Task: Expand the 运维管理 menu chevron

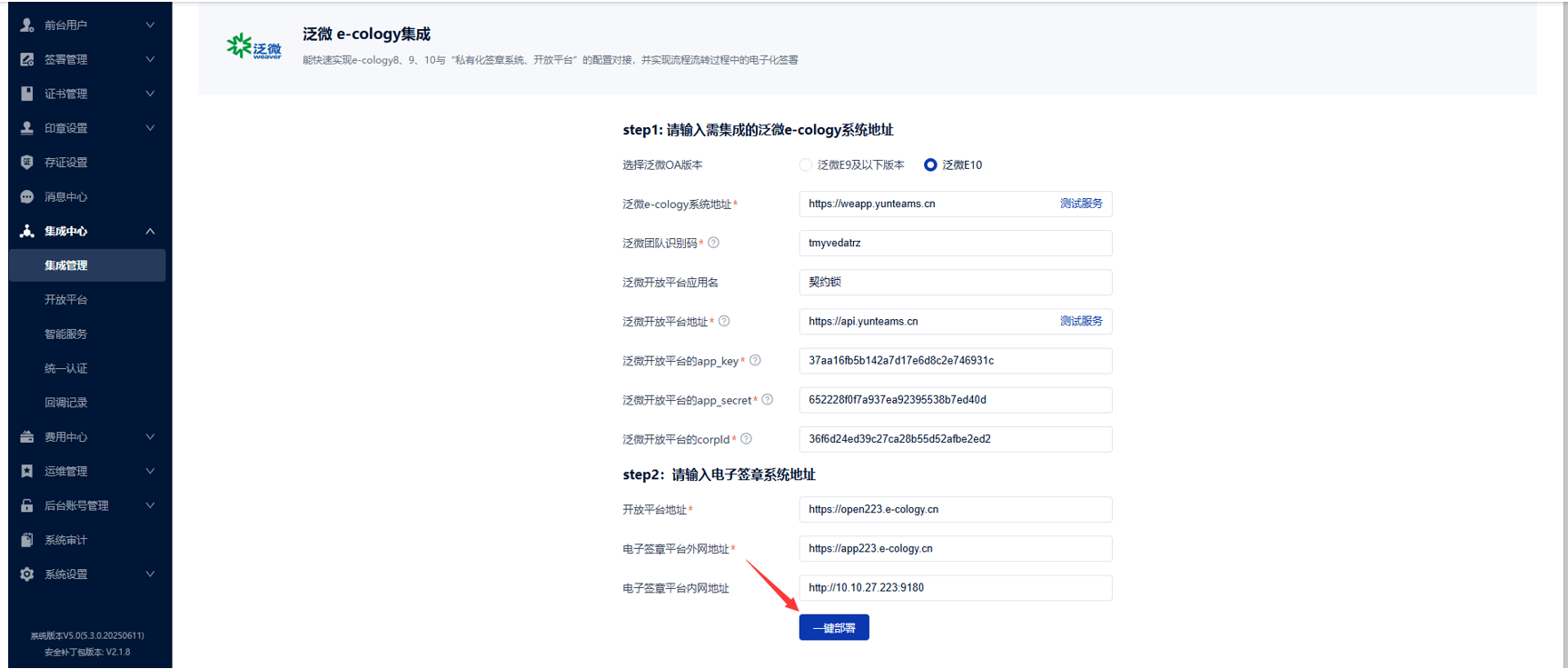Action: (x=150, y=472)
